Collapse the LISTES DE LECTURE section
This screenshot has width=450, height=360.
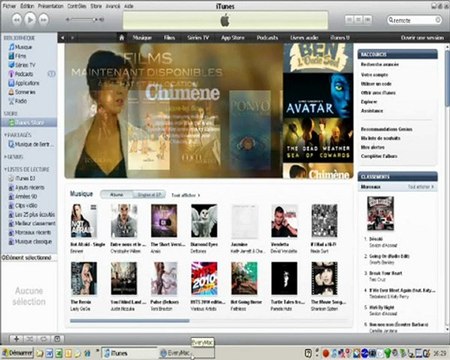(5, 169)
